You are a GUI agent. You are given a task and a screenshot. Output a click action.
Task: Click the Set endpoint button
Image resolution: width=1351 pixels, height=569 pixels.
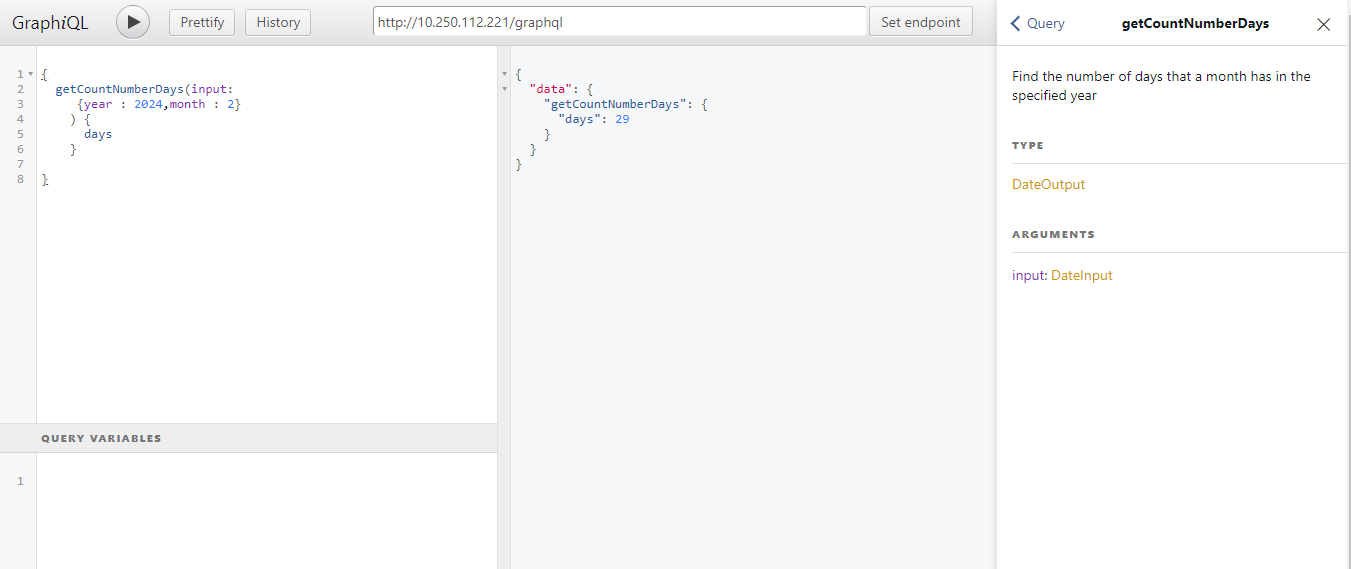[921, 22]
